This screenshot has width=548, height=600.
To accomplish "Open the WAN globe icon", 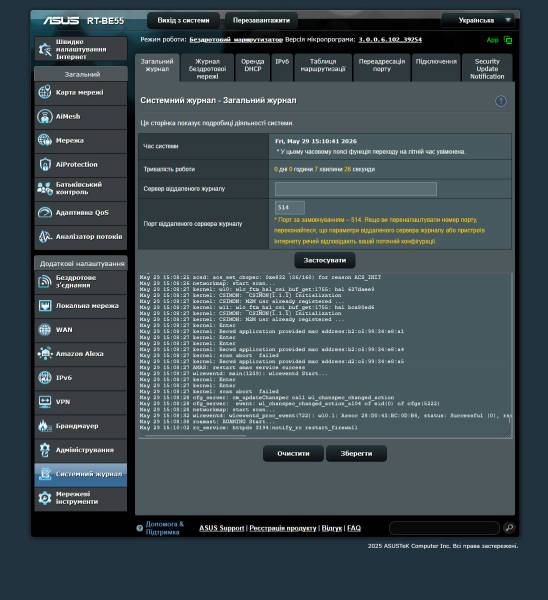I will (45, 329).
